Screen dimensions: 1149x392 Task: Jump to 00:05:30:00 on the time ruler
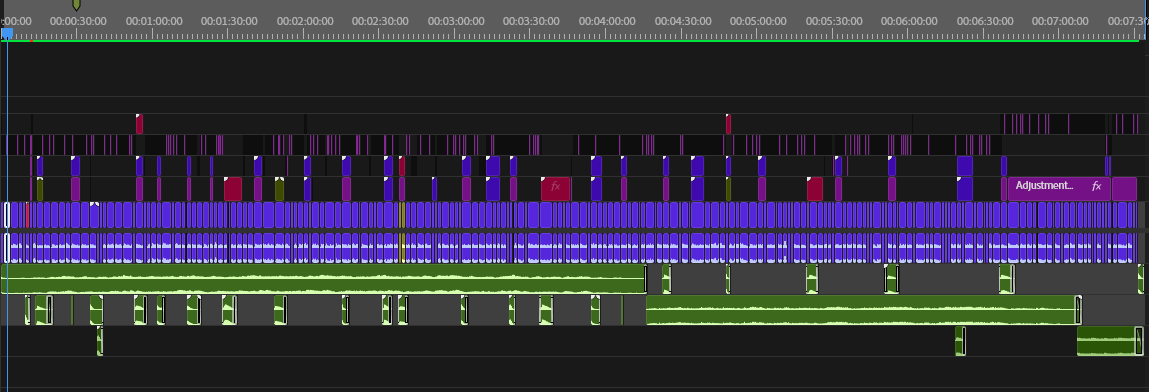(x=834, y=21)
